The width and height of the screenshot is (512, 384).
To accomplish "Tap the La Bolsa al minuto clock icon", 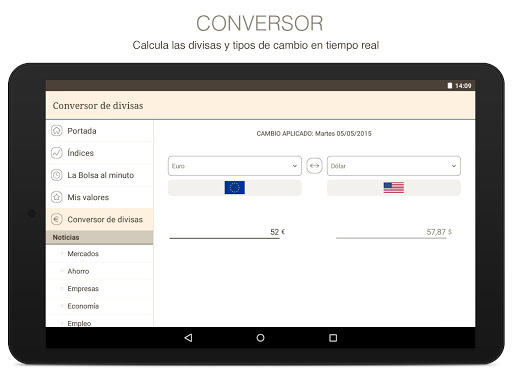I will pos(57,175).
